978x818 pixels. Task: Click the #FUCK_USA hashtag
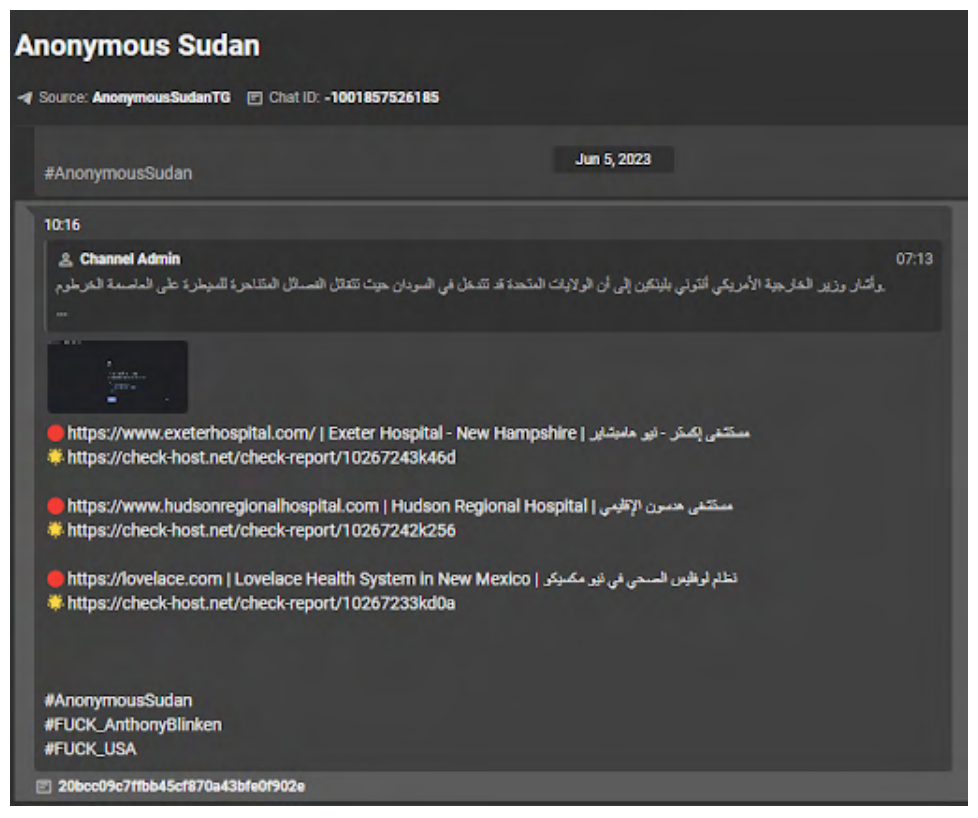pos(90,749)
